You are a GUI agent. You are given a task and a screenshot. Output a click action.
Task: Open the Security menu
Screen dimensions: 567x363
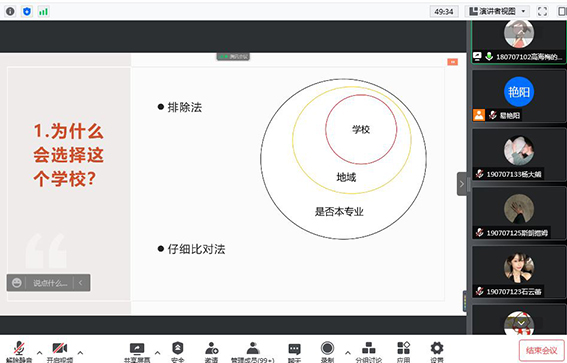pyautogui.click(x=178, y=352)
